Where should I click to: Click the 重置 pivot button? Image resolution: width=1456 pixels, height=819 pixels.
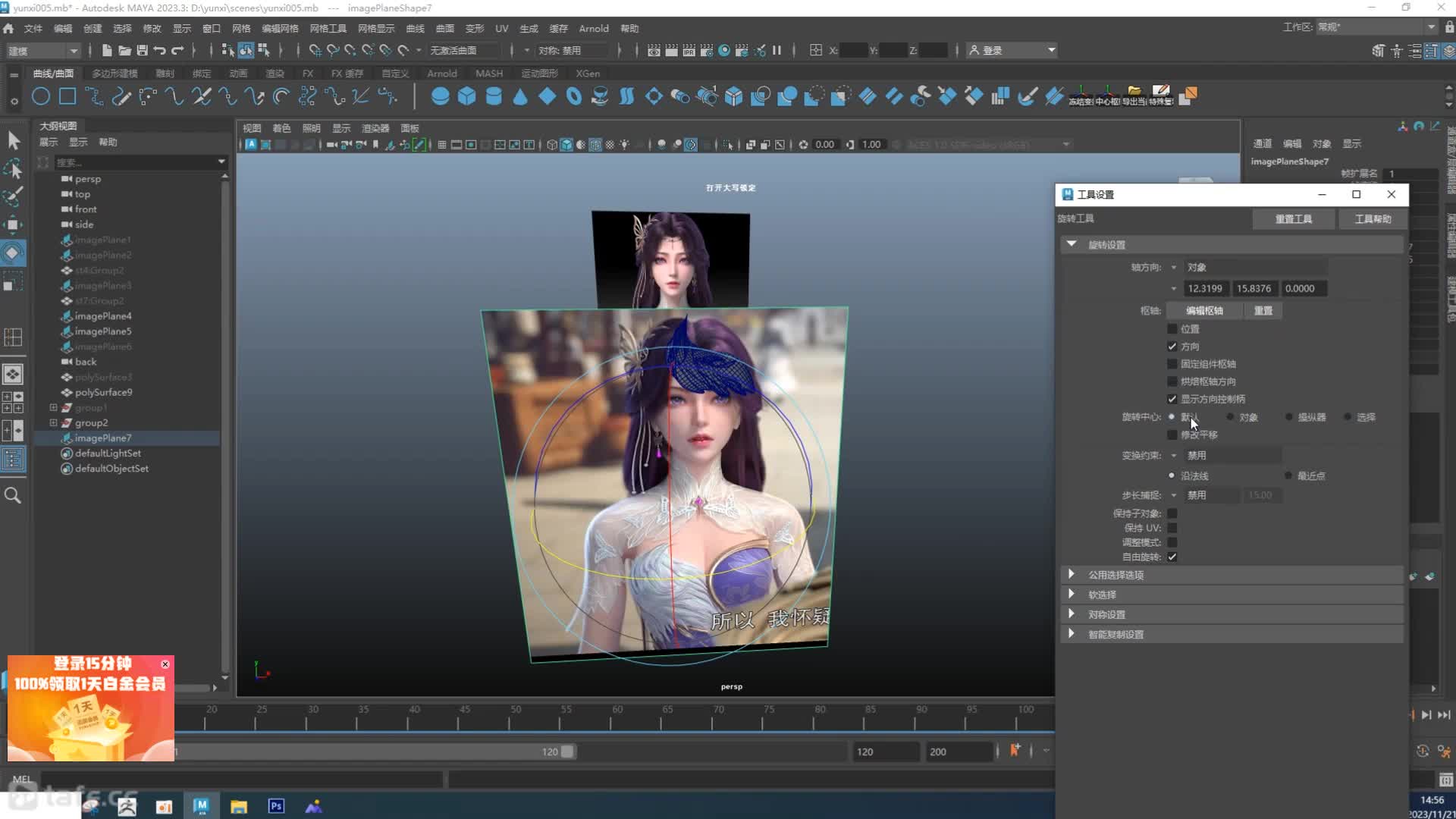[1263, 311]
